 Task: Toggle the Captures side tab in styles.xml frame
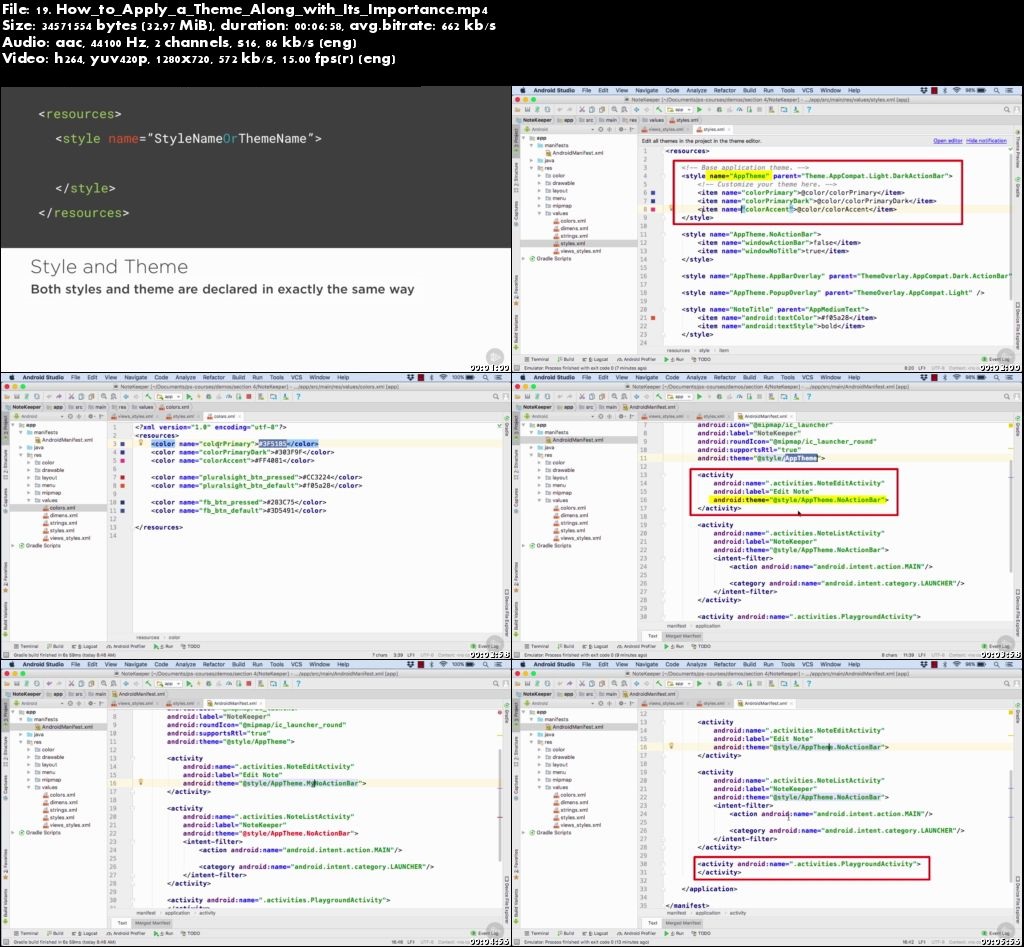(x=516, y=214)
